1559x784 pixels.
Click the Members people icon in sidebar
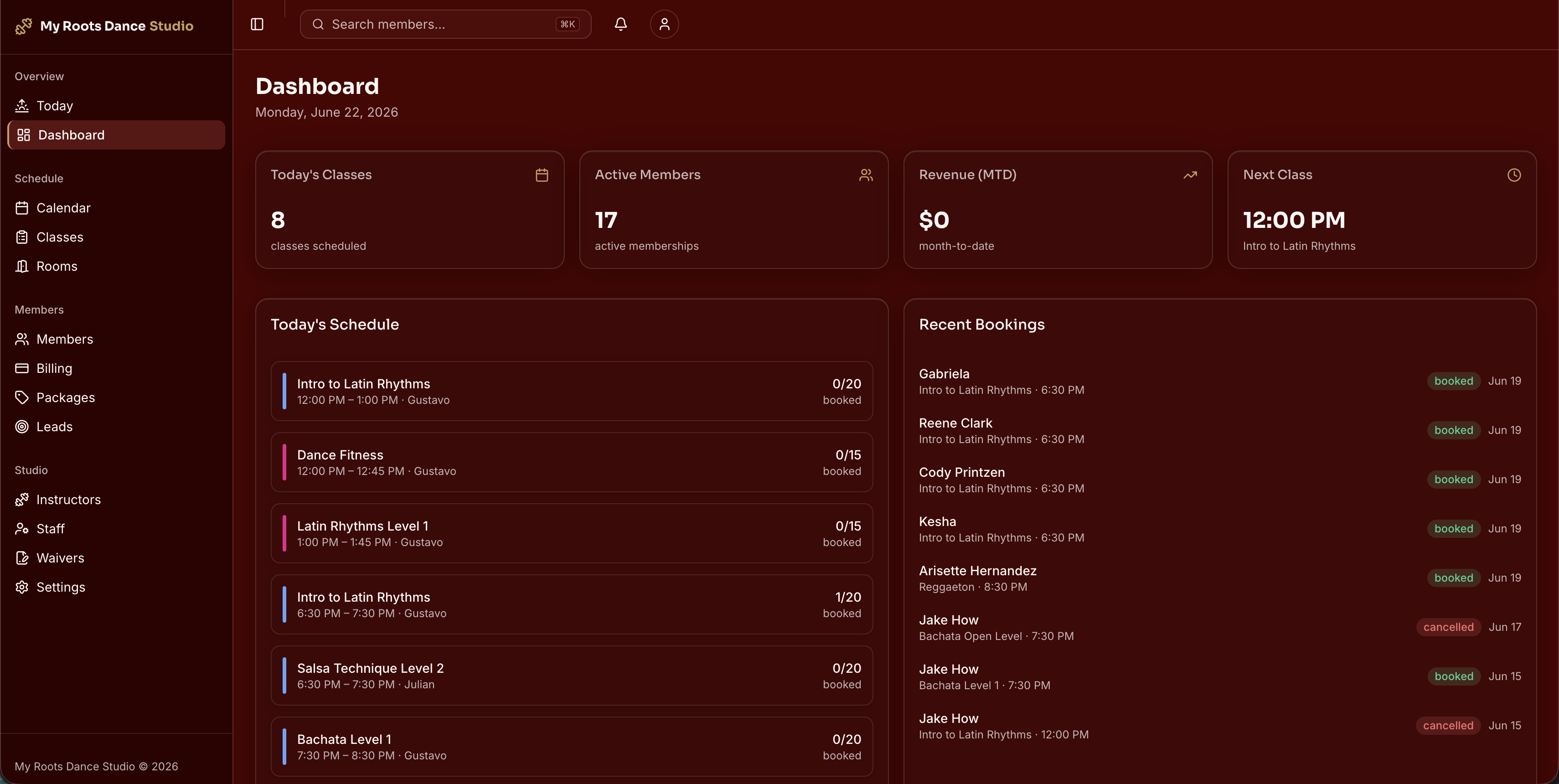22,340
